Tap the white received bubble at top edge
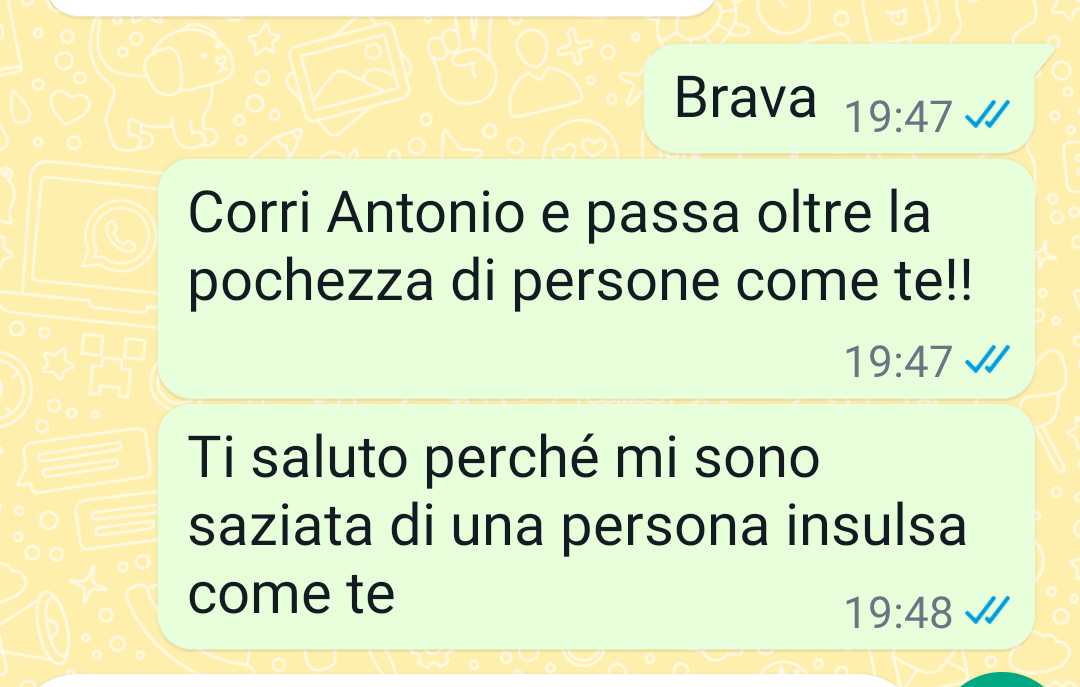 click(382, 7)
